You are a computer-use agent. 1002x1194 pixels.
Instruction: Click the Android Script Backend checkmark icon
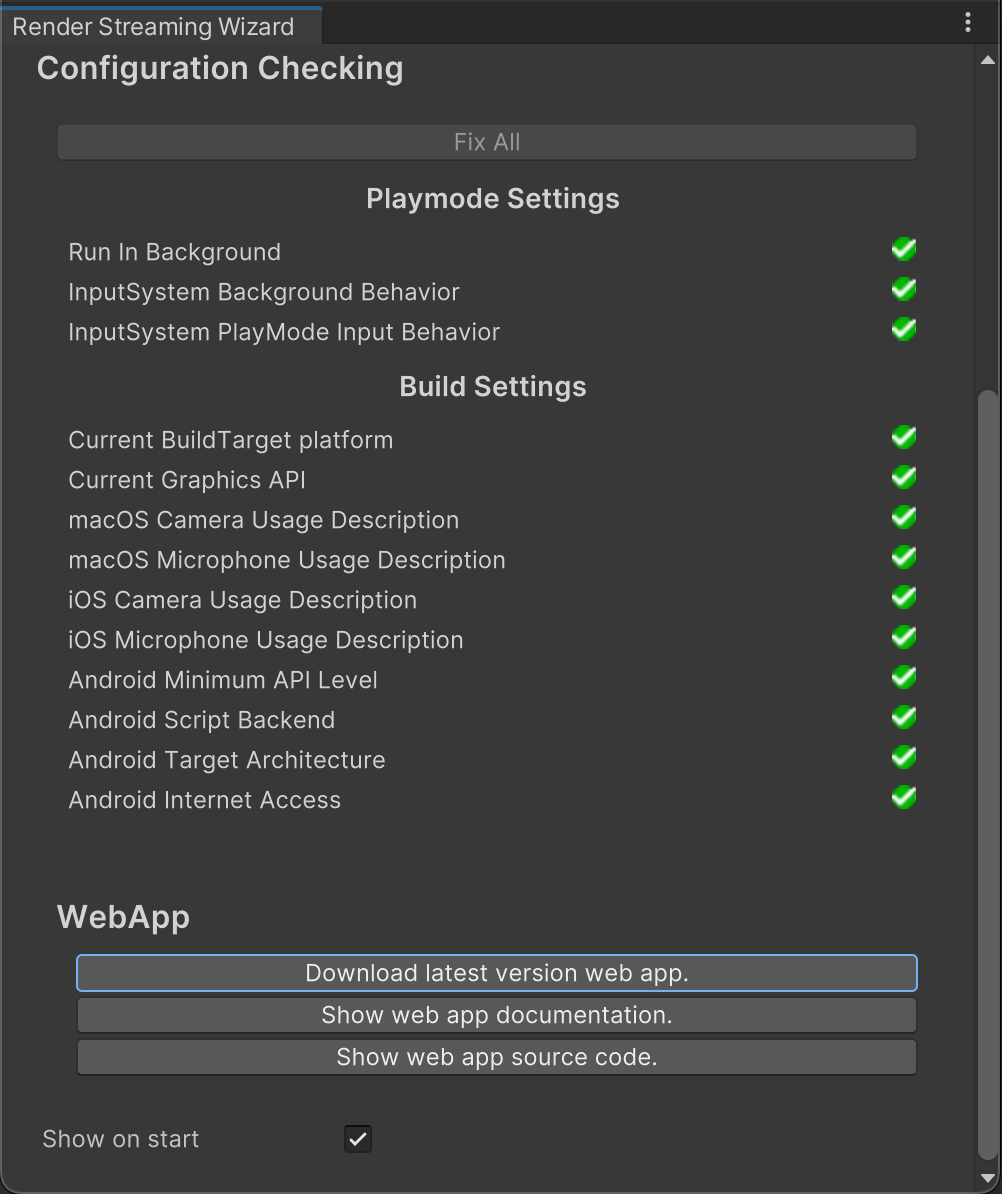[x=904, y=718]
